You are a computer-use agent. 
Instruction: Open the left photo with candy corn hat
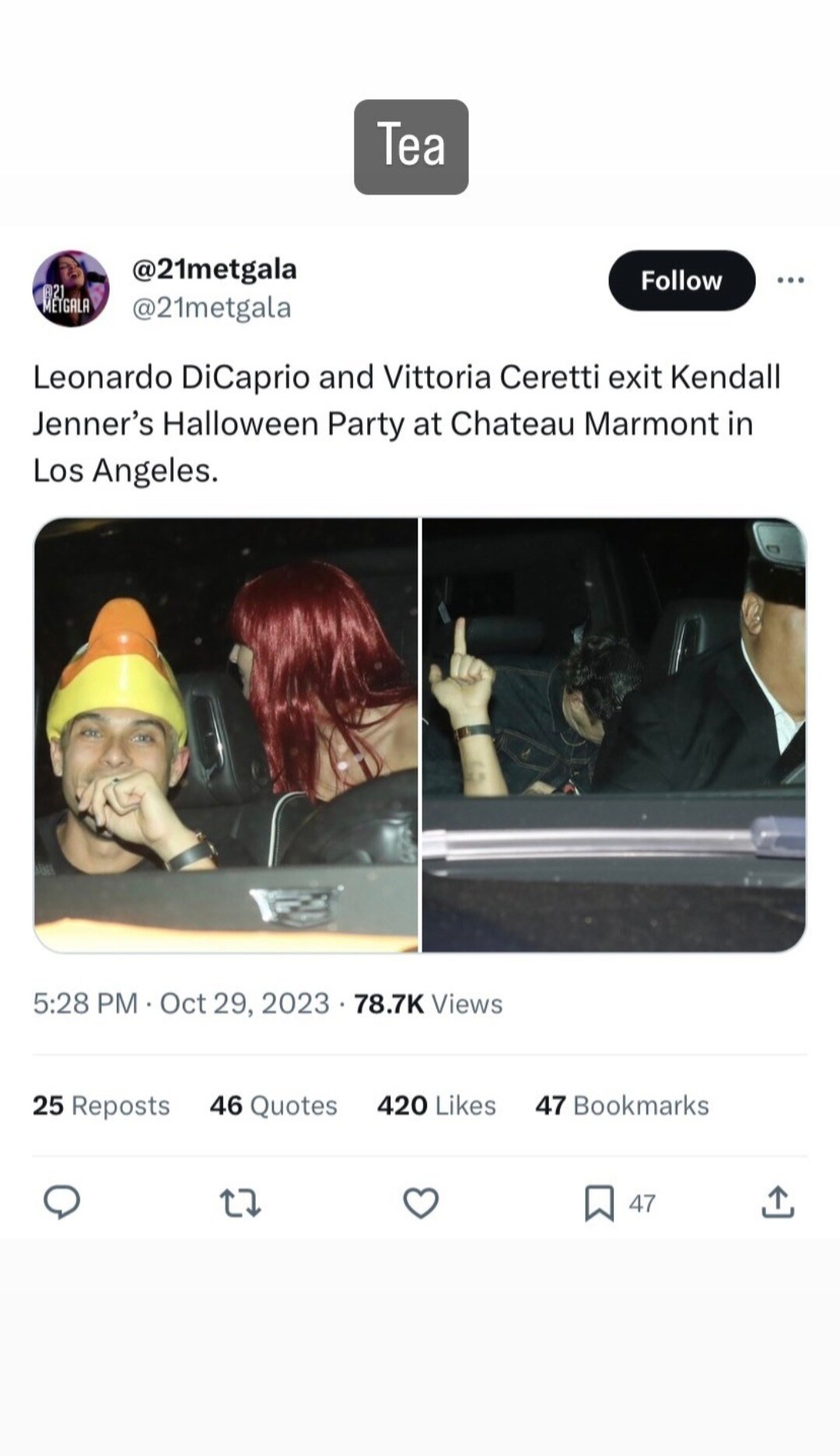226,734
